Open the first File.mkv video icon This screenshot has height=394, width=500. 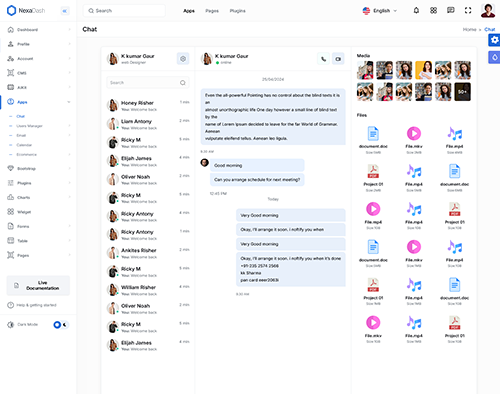click(x=414, y=134)
